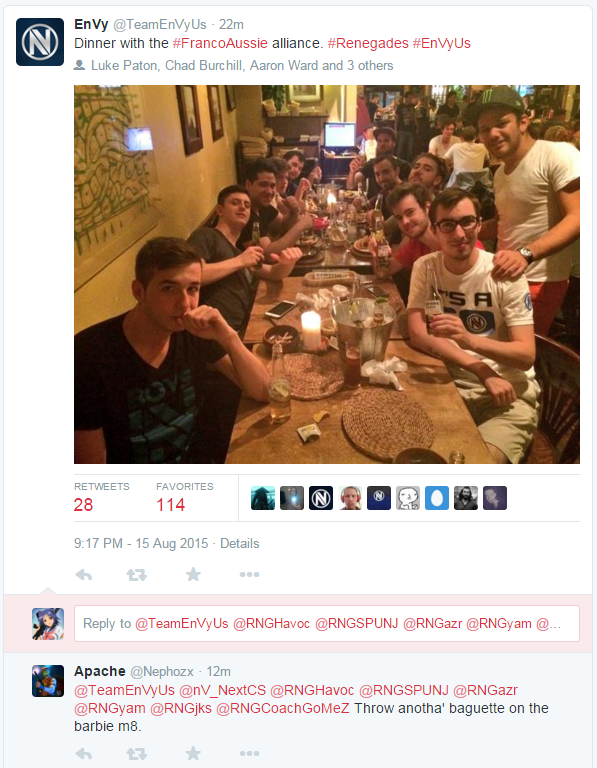Retweet Apache's reply tweet
The height and width of the screenshot is (768, 597).
137,753
